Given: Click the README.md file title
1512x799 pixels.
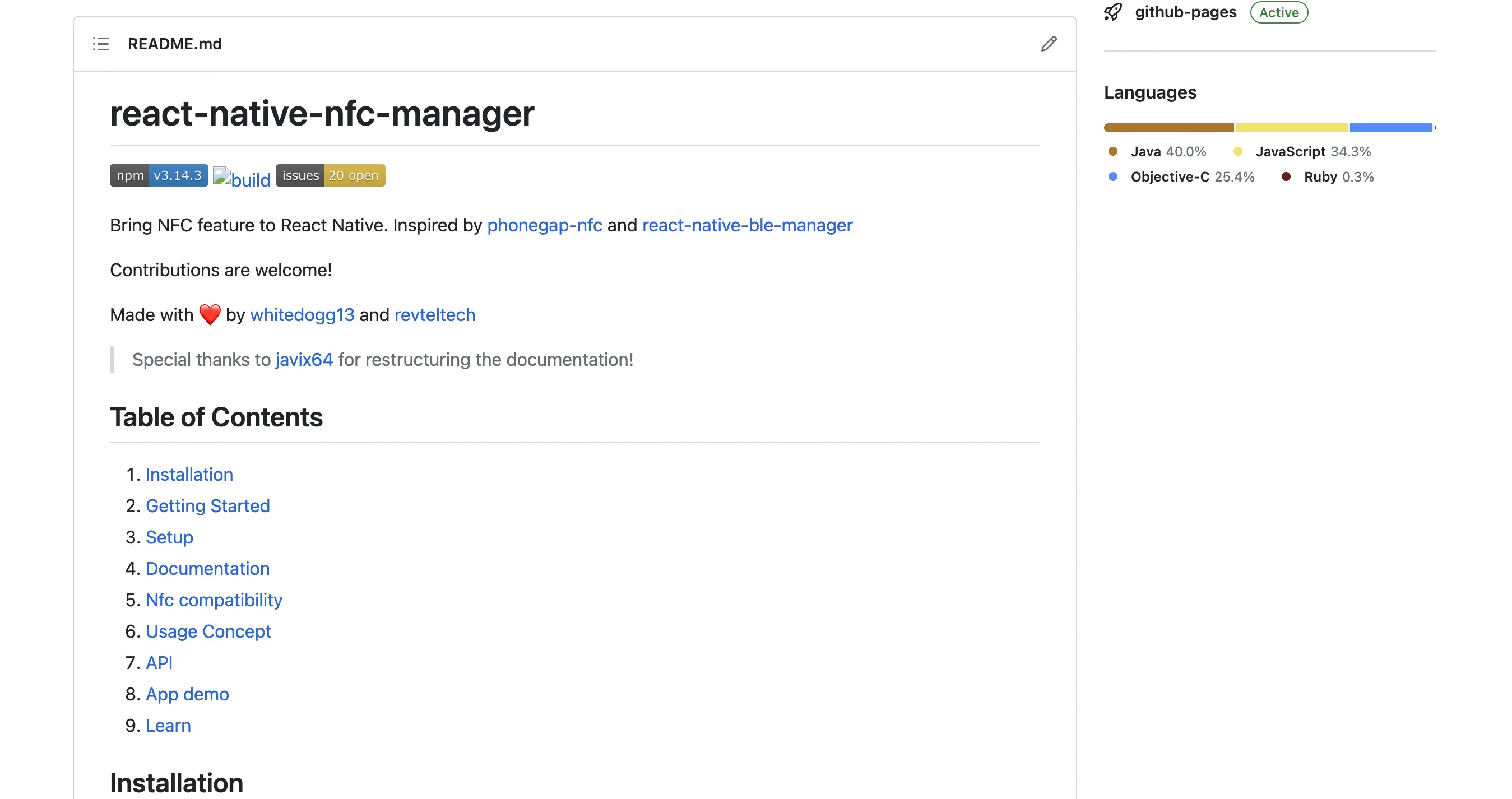Looking at the screenshot, I should pyautogui.click(x=174, y=44).
